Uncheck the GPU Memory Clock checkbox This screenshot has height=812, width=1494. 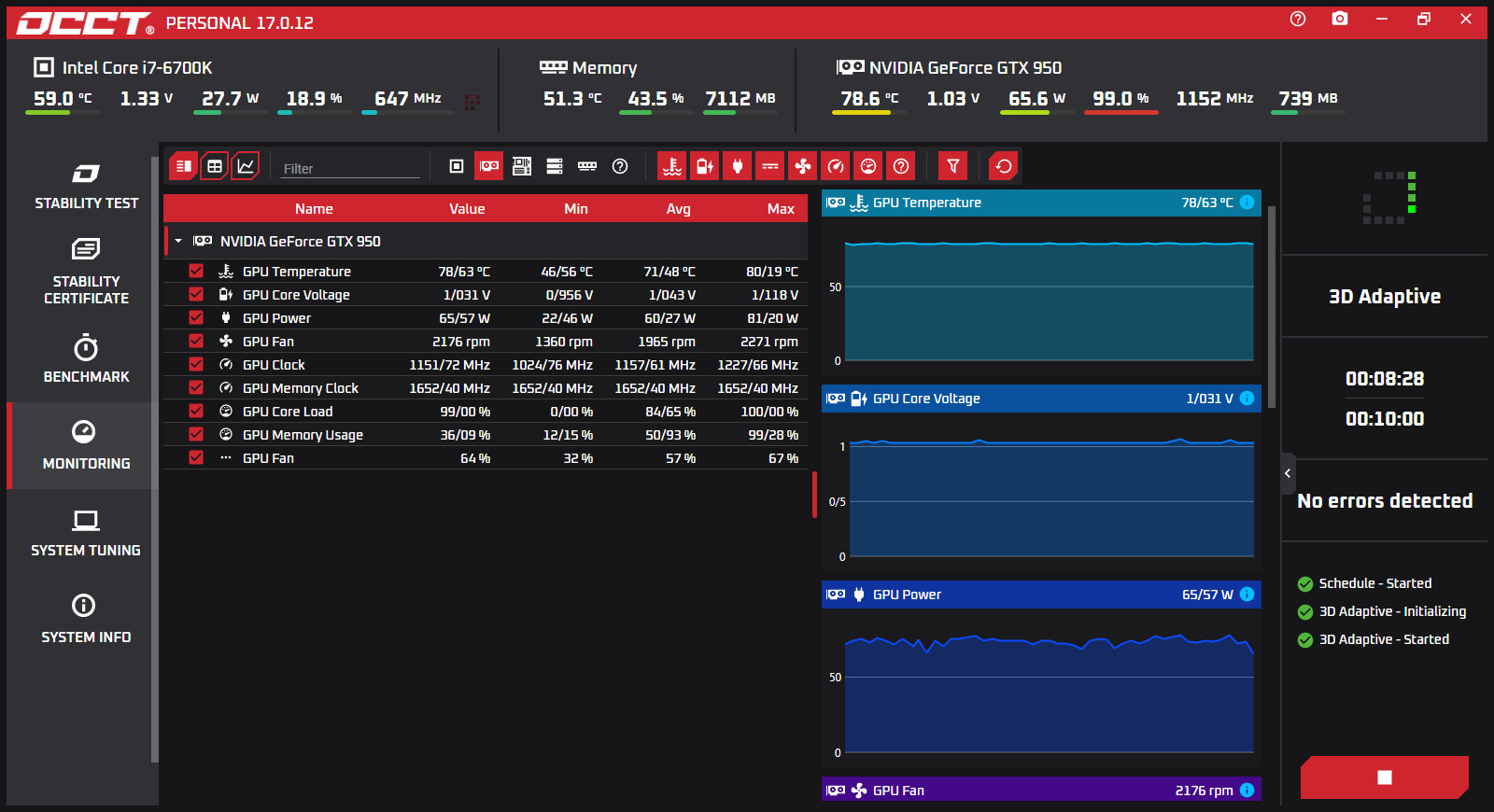(x=196, y=387)
